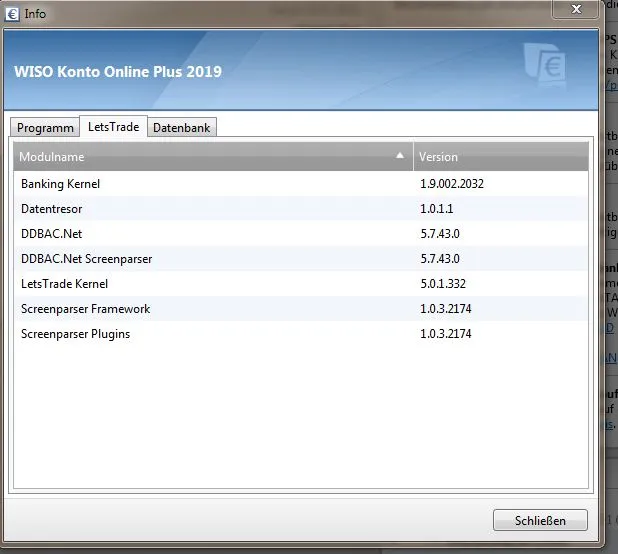Highlight the LetsTrade Kernel row
This screenshot has width=618, height=554.
click(x=64, y=284)
